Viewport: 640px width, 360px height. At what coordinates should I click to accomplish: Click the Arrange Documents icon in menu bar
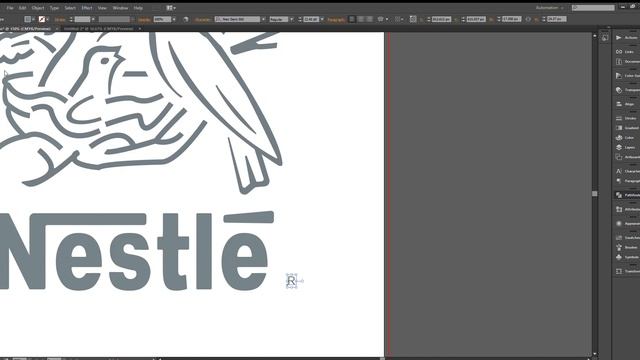171,8
